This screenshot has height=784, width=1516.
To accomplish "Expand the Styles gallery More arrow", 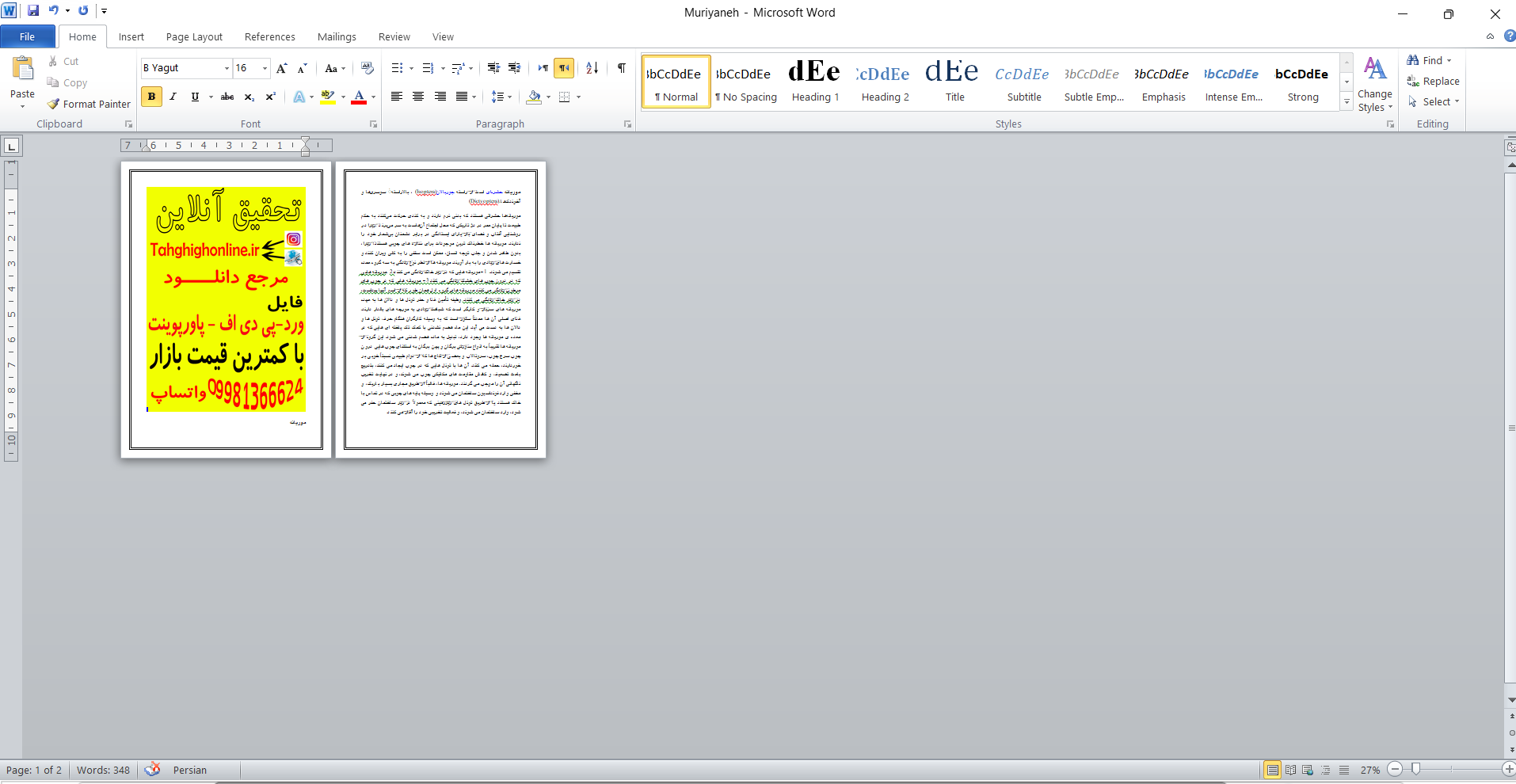I will click(x=1346, y=101).
